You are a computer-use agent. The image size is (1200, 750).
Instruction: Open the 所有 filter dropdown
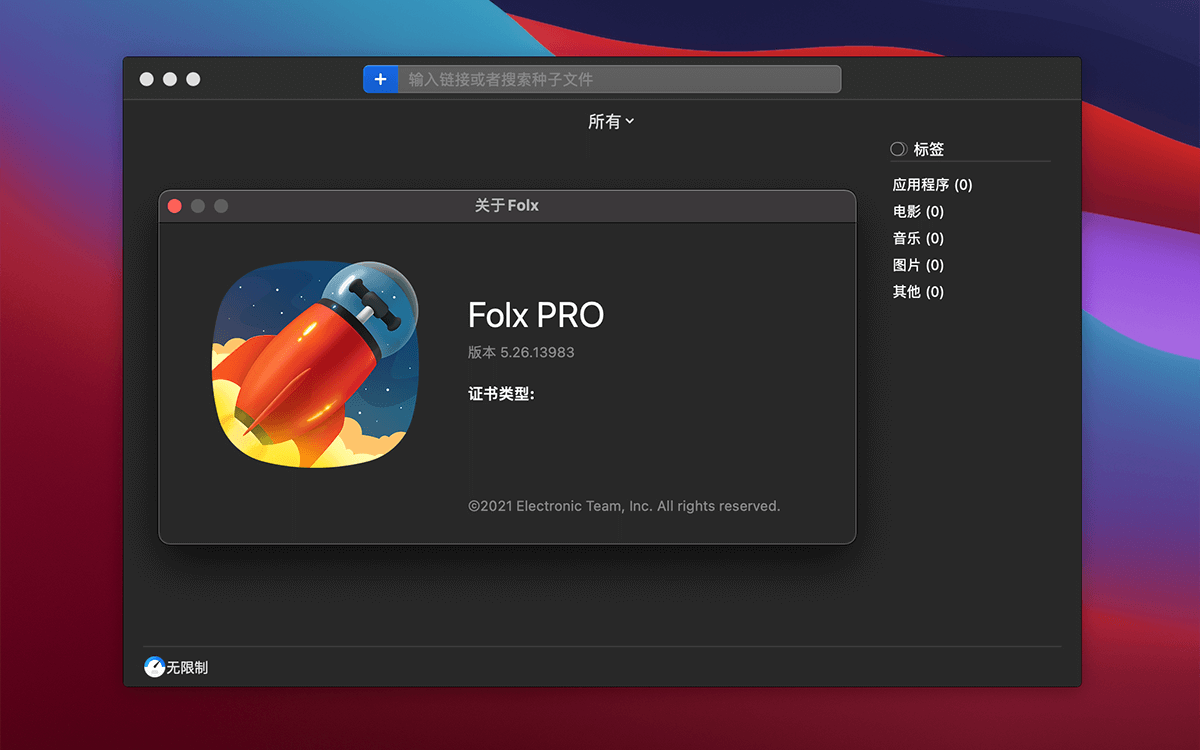[x=611, y=121]
